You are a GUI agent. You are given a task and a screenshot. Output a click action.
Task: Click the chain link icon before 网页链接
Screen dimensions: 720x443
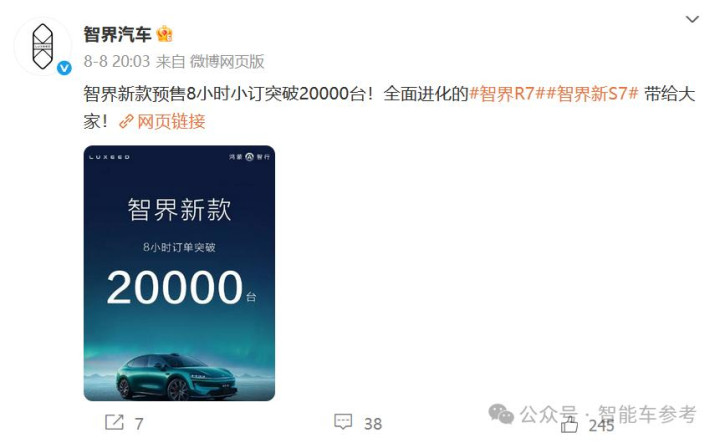pyautogui.click(x=126, y=122)
